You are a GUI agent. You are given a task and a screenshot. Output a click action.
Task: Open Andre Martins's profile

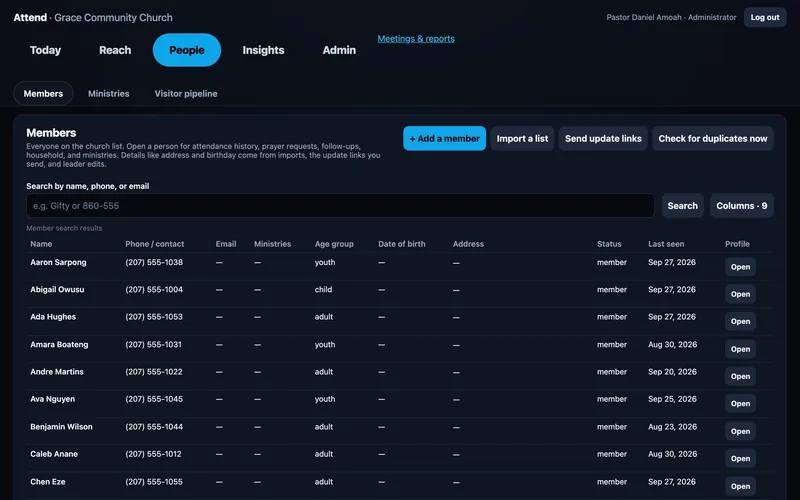click(740, 376)
